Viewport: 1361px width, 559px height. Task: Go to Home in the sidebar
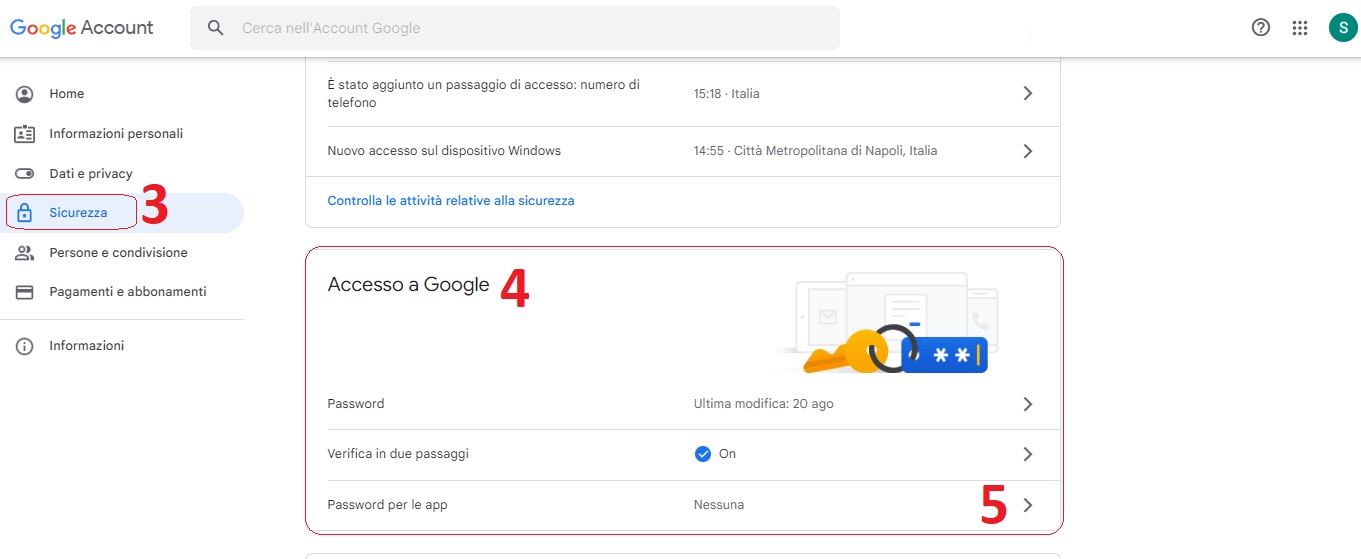pos(67,94)
